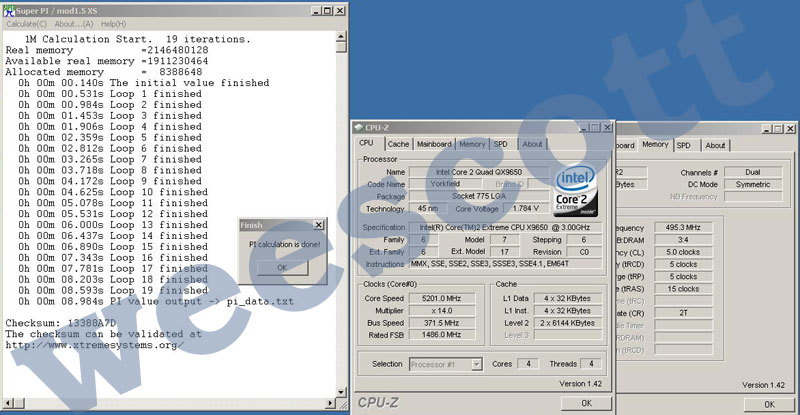Switch to Cache tab in front CPU-Z window
The image size is (800, 415).
coord(398,144)
